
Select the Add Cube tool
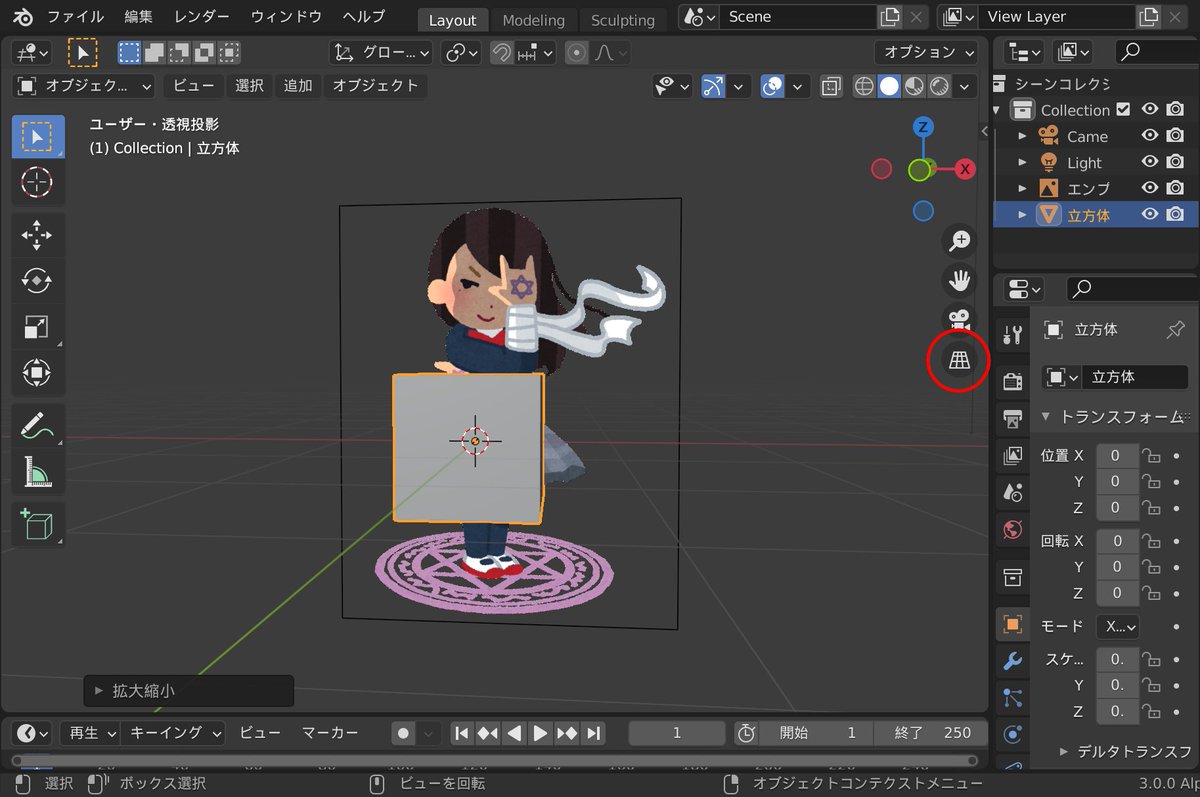coord(38,524)
